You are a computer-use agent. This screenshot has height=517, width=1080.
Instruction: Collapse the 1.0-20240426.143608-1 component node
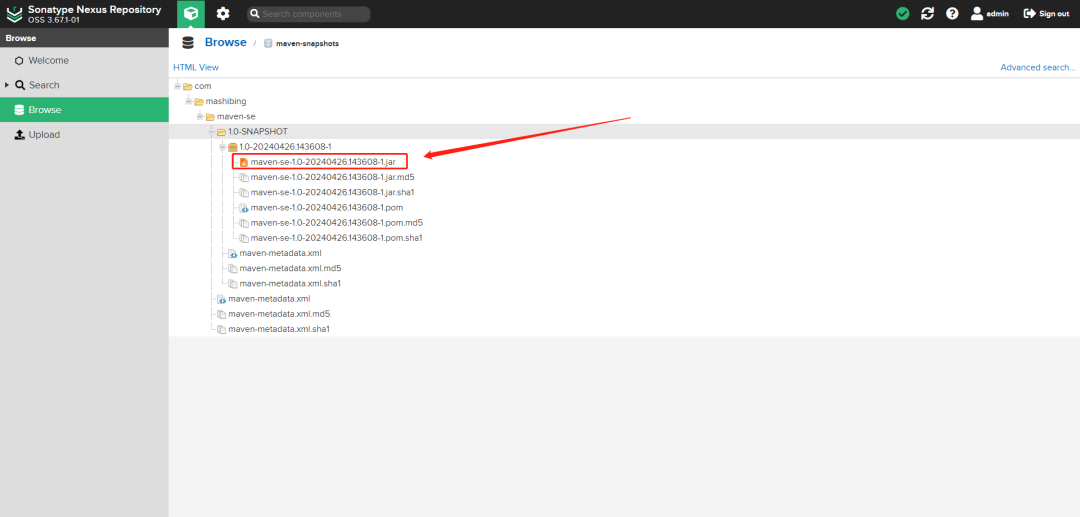[x=222, y=147]
